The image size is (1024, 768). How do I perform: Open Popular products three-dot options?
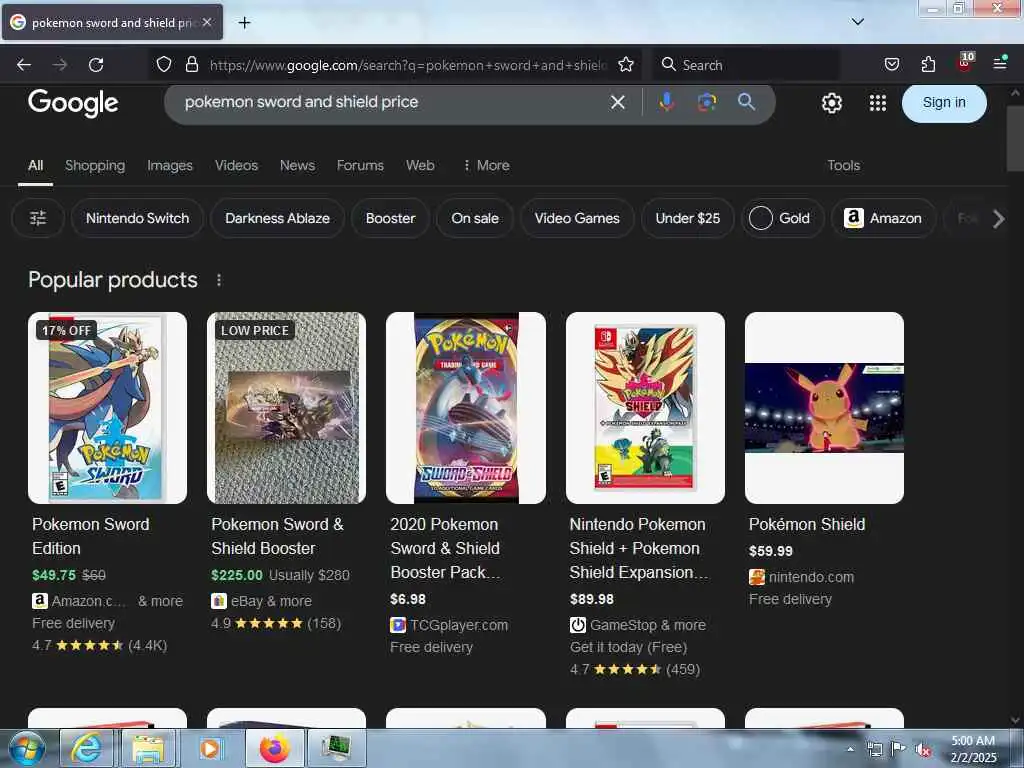(x=219, y=280)
